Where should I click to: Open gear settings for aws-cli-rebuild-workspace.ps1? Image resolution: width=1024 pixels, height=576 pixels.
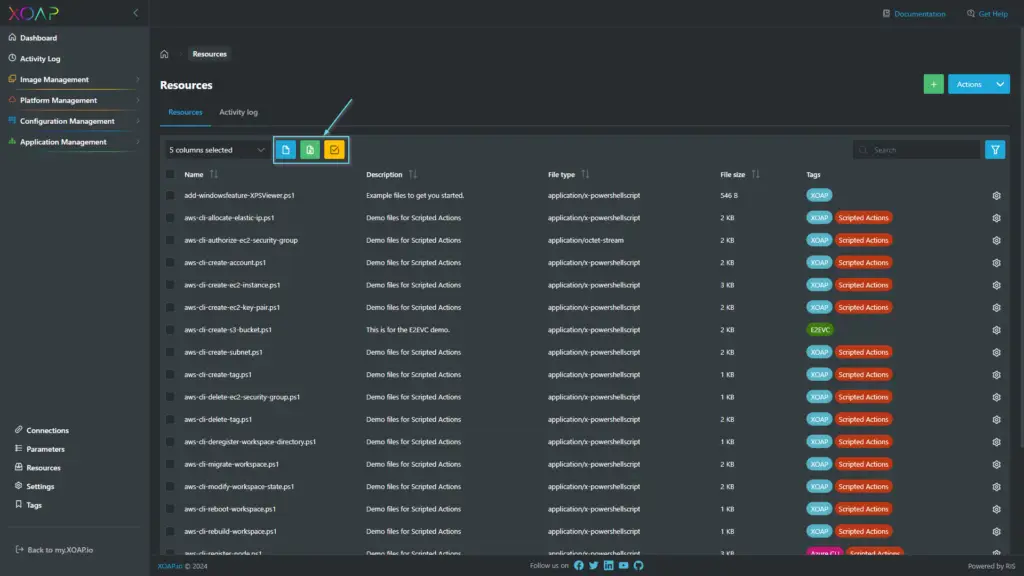(996, 532)
